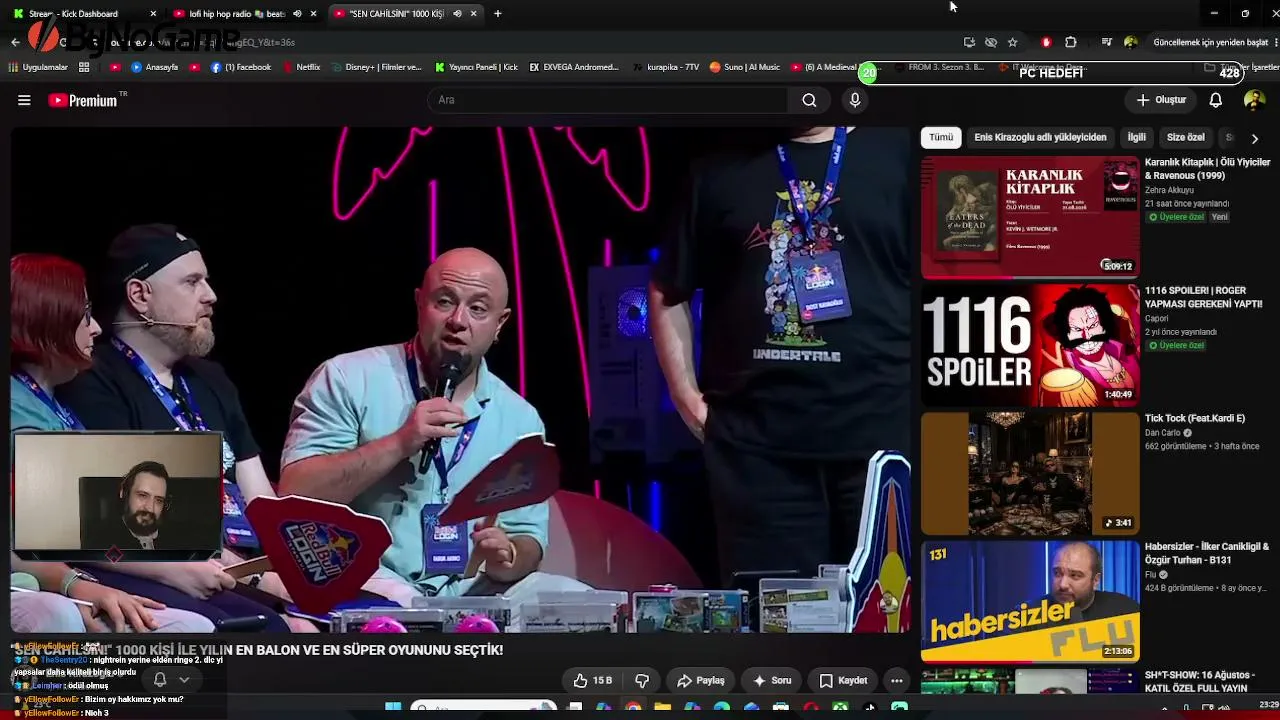Open the Netflix bookmark
Screen dimensions: 1280x720
(x=301, y=67)
